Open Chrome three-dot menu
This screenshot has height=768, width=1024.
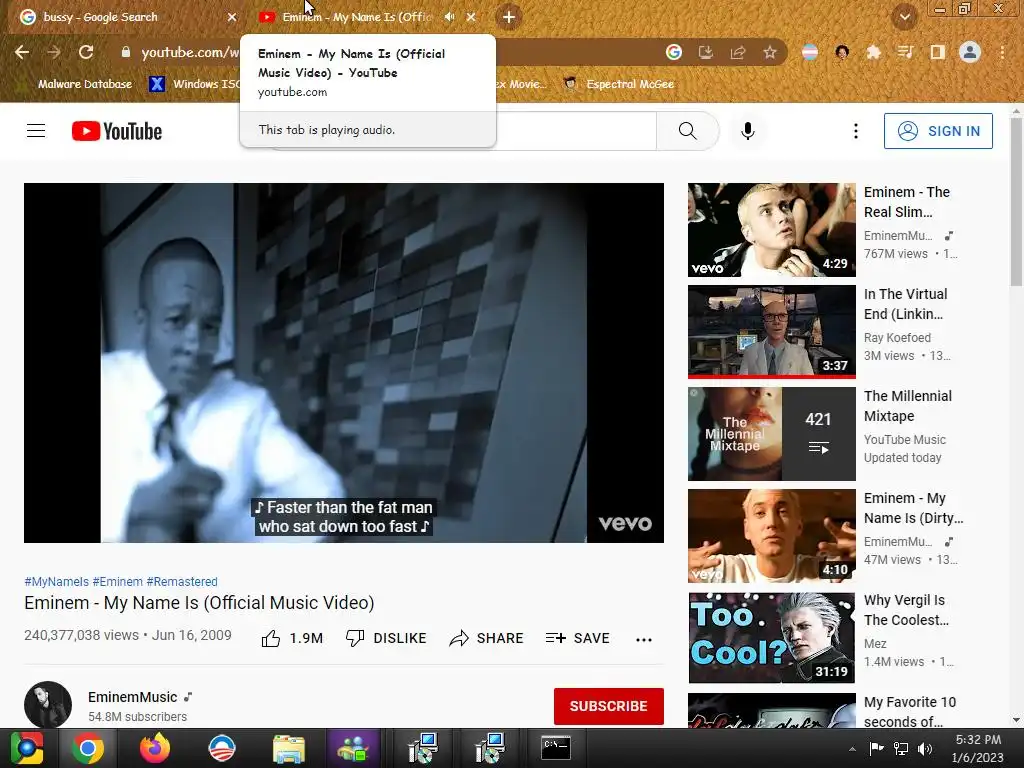pos(1002,52)
